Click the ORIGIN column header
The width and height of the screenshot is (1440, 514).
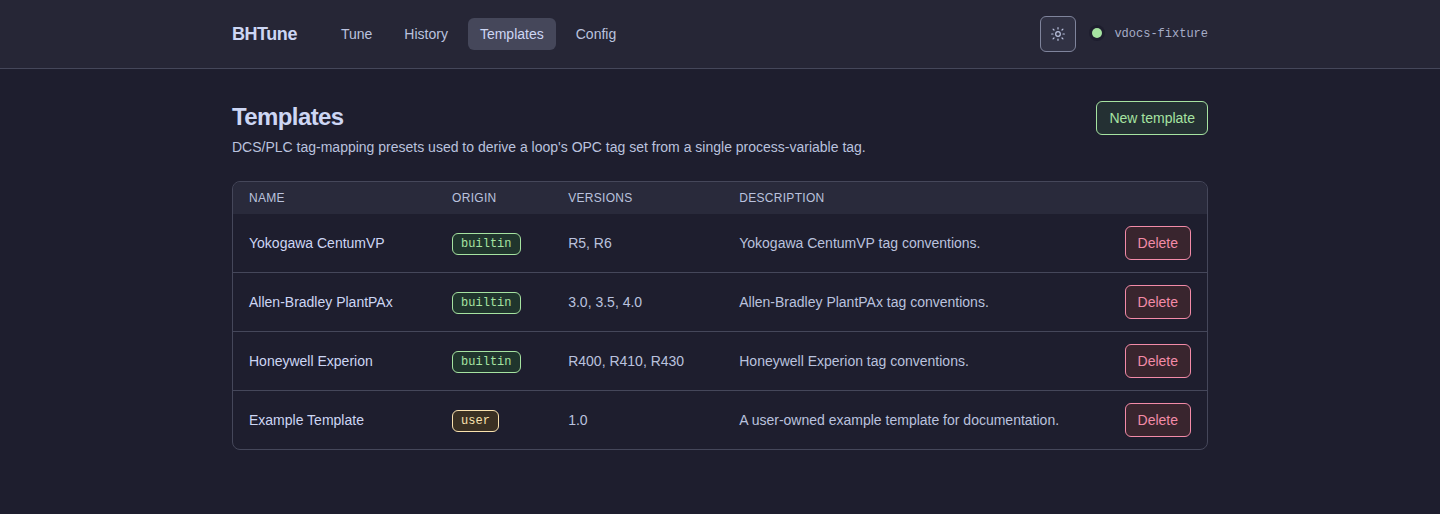click(x=474, y=198)
